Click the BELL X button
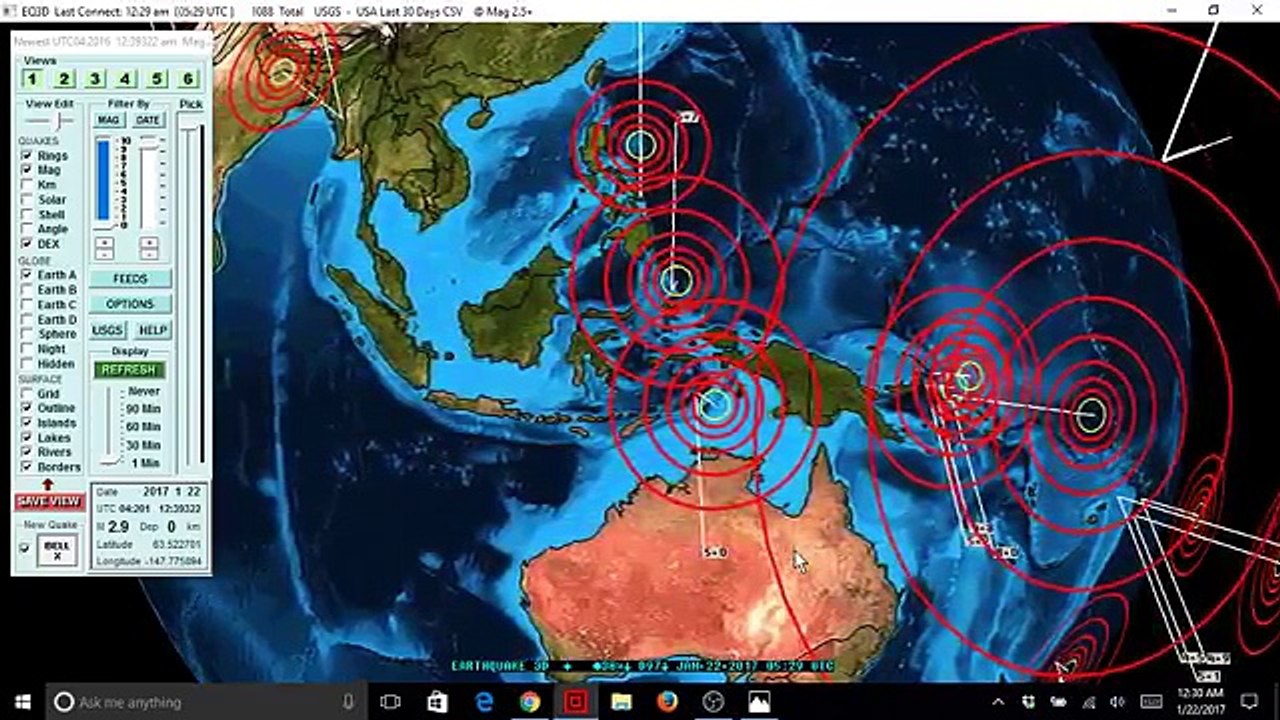 pyautogui.click(x=57, y=550)
